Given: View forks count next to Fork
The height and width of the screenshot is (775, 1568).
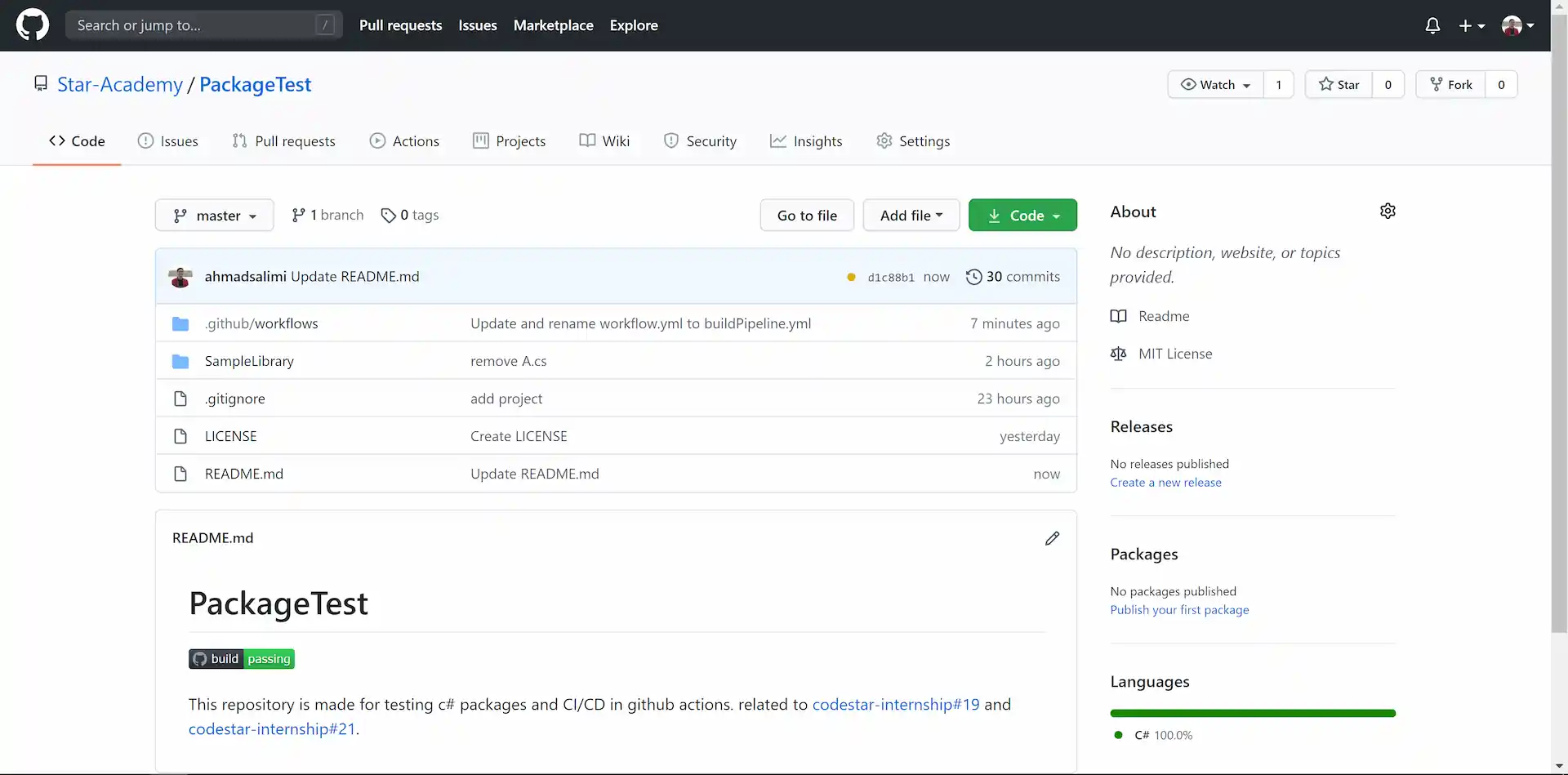Looking at the screenshot, I should [x=1501, y=84].
